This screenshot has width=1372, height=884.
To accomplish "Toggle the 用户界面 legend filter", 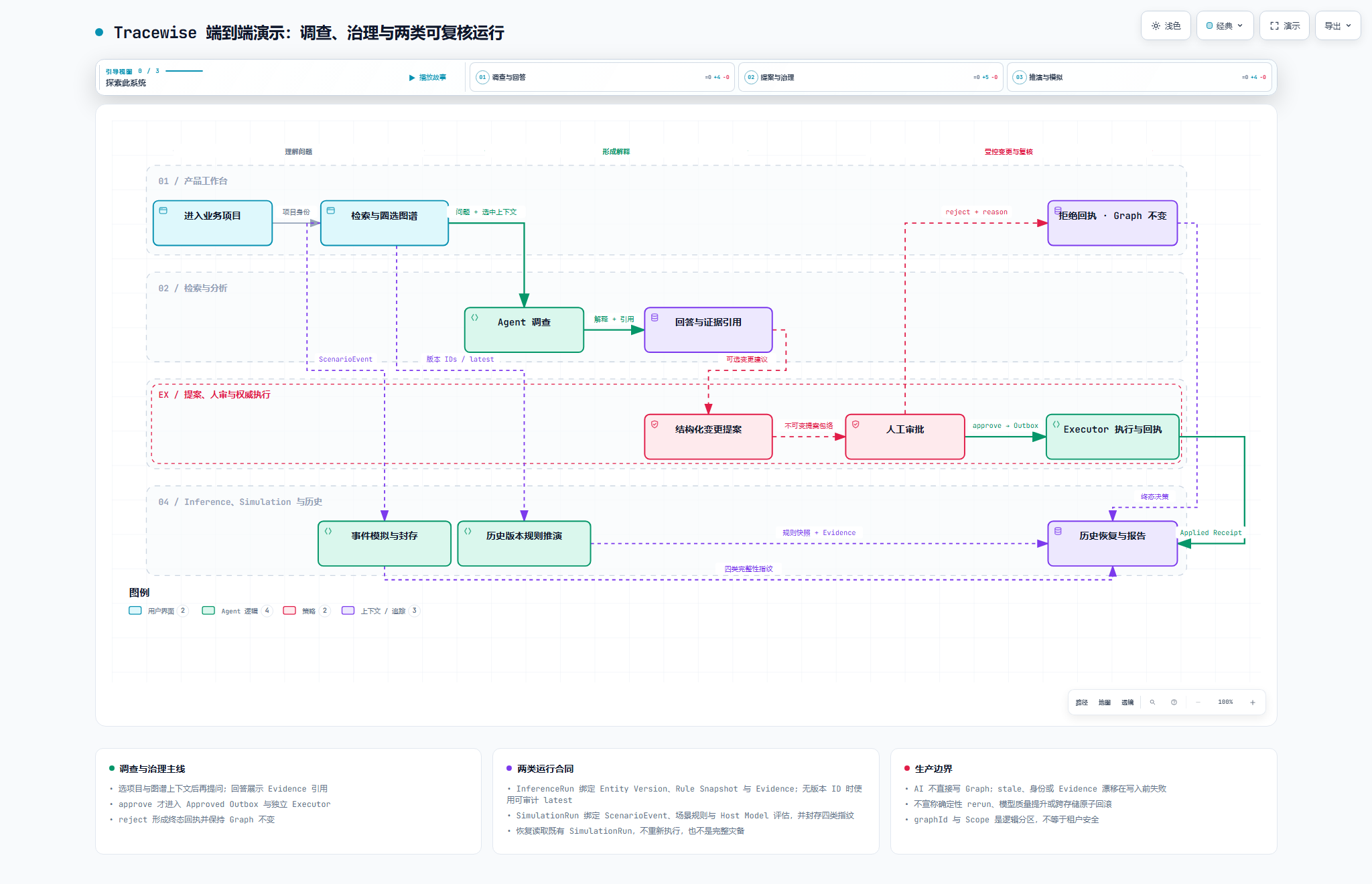I will pyautogui.click(x=159, y=611).
